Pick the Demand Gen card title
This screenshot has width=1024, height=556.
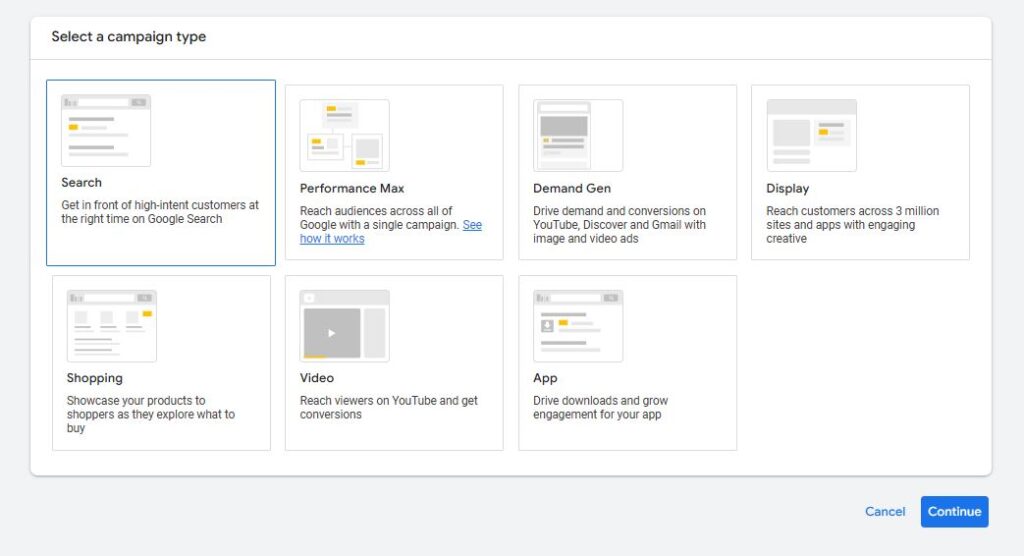coord(572,189)
